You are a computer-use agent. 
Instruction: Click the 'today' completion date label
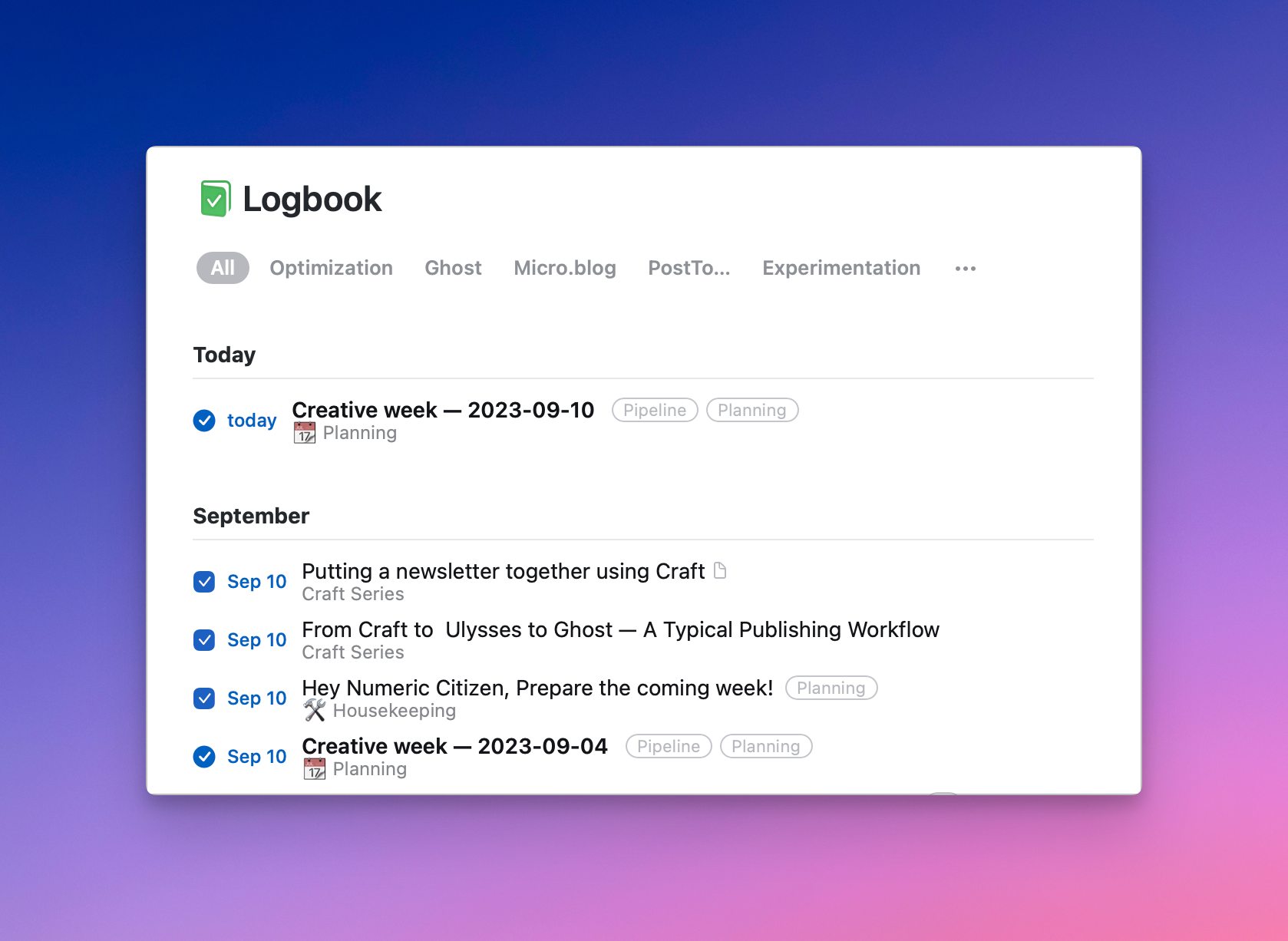(x=252, y=421)
